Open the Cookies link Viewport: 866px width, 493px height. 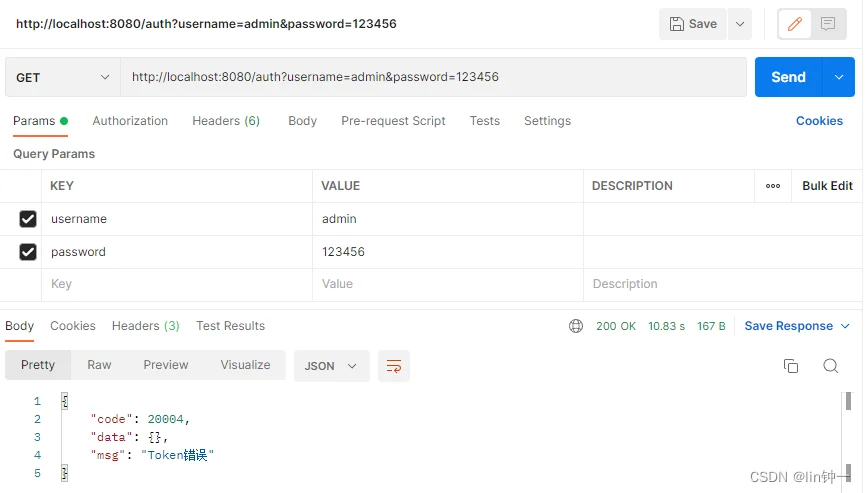pos(819,121)
